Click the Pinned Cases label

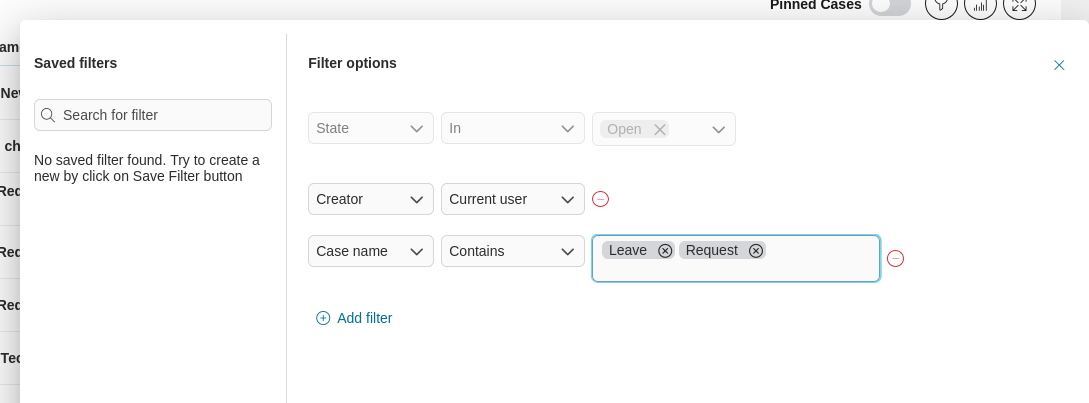(x=815, y=6)
